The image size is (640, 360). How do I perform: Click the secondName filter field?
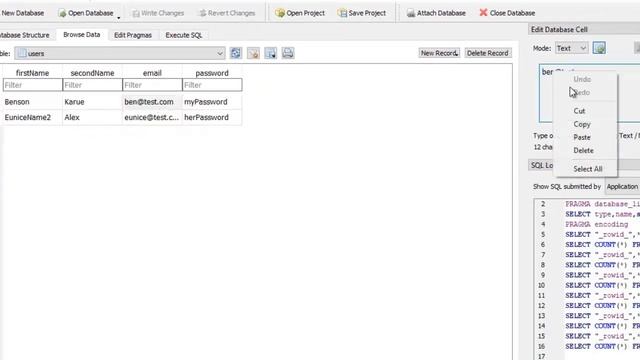(x=92, y=85)
